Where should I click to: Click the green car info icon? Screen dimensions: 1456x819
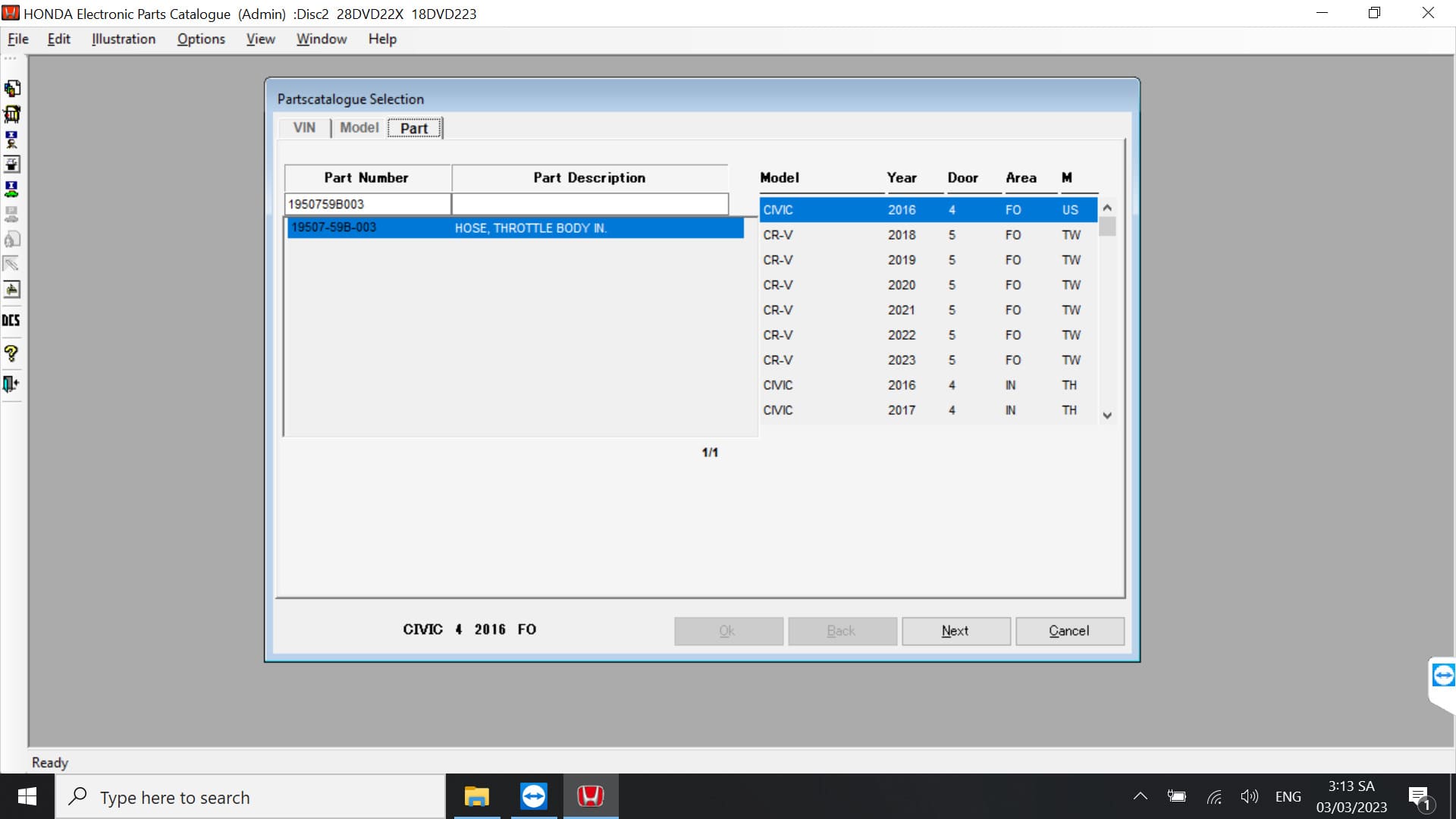12,190
